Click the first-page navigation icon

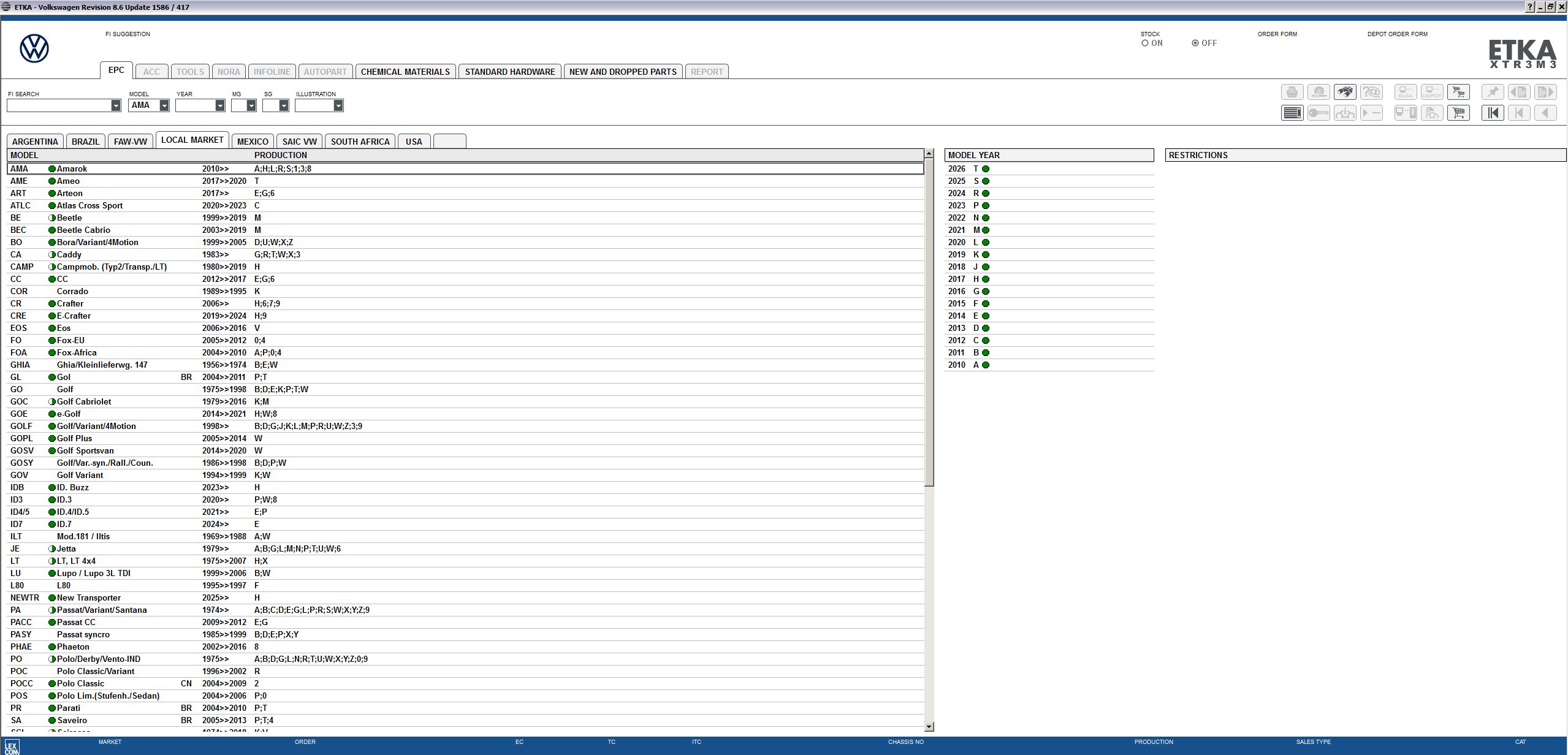coord(1493,113)
